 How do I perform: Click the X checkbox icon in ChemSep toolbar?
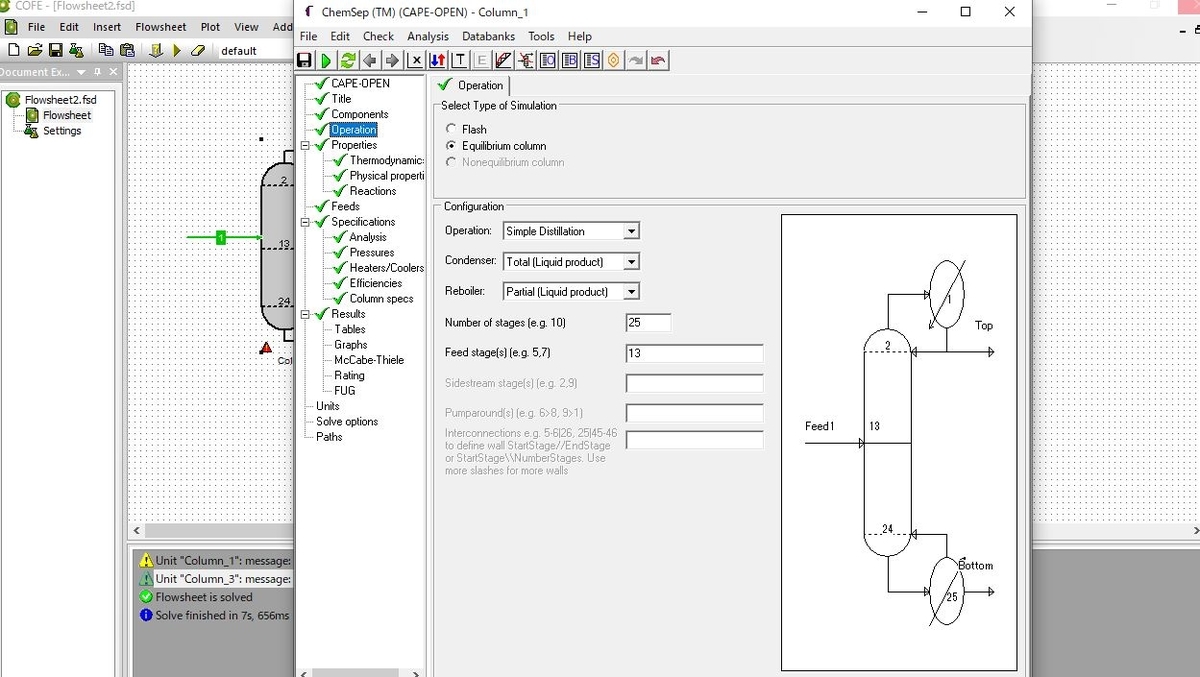click(415, 61)
